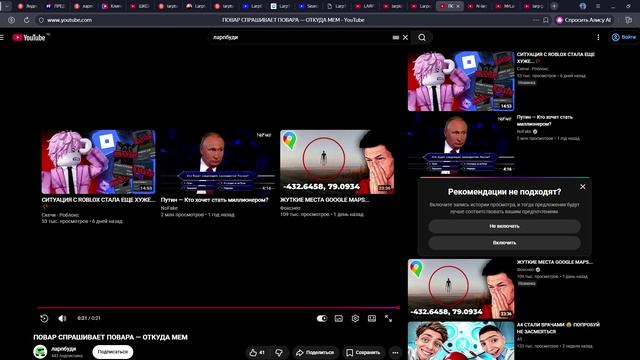Open a new tab with plus button
Image resolution: width=640 pixels, height=360 pixels.
coord(554,6)
